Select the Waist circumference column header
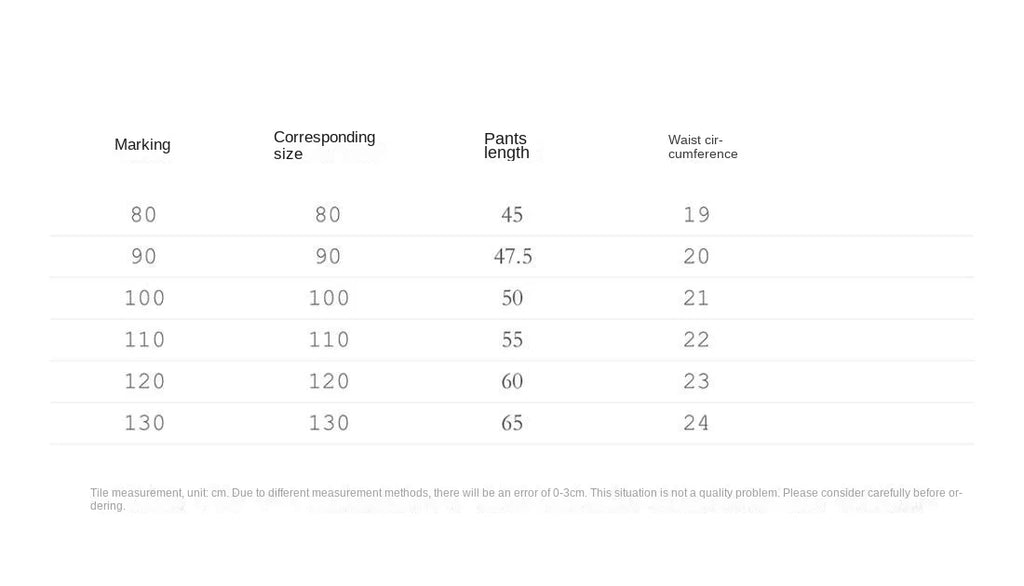Image resolution: width=1024 pixels, height=586 pixels. (702, 147)
